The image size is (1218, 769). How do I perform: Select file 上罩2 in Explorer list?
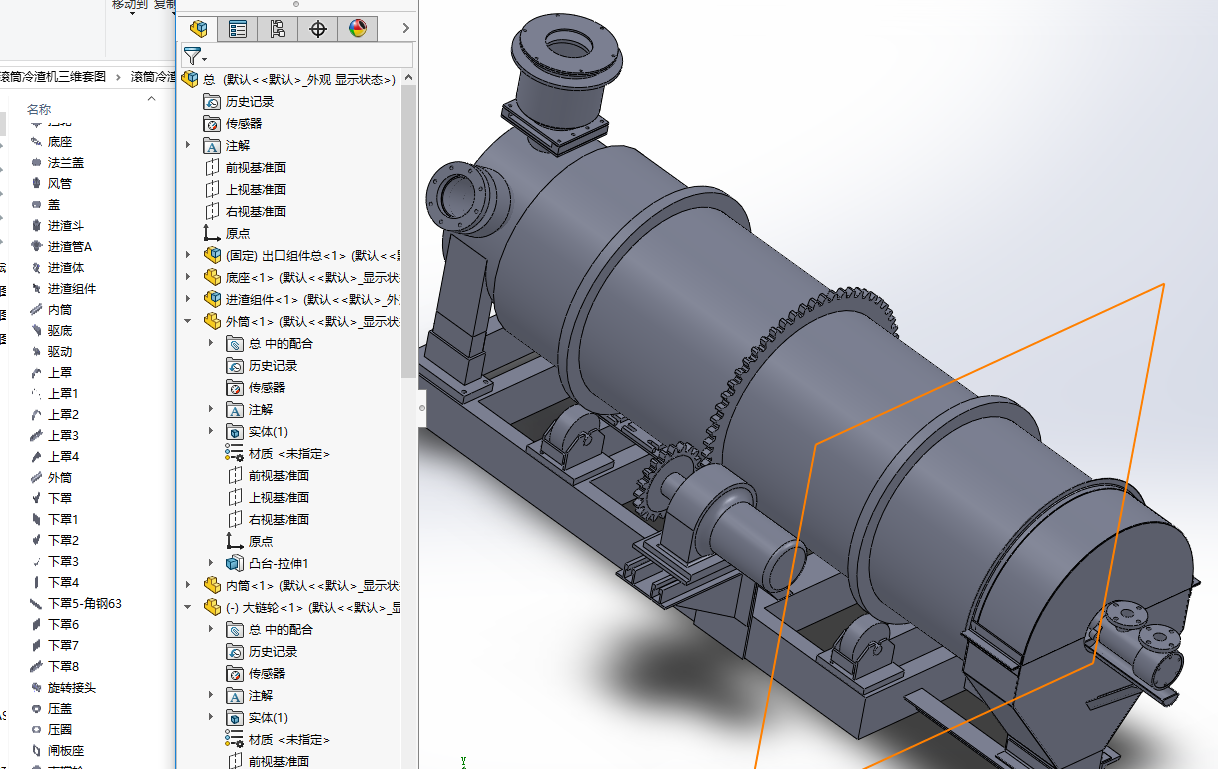[63, 414]
